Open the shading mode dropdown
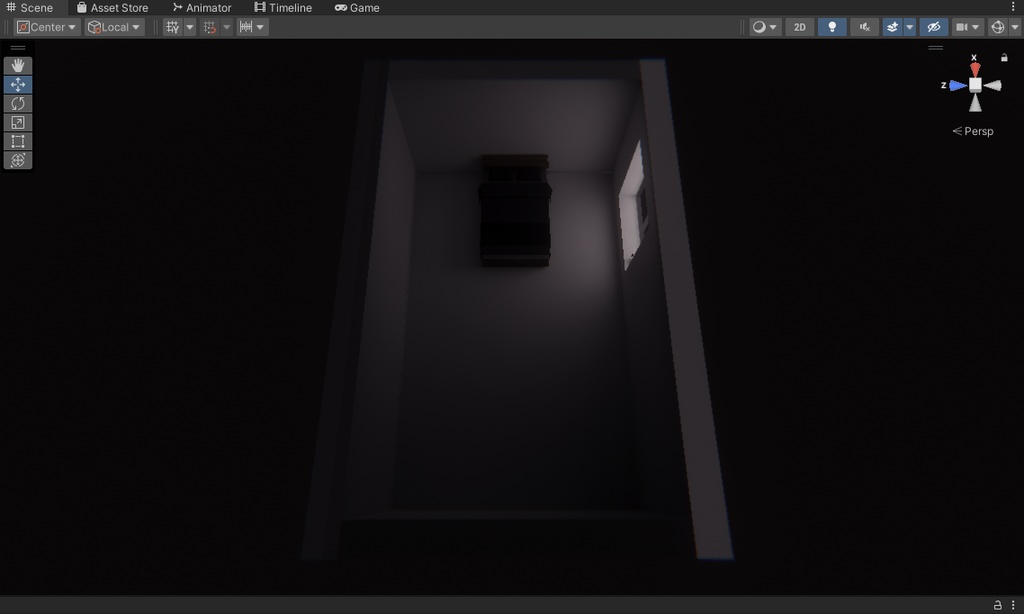This screenshot has width=1024, height=614. pyautogui.click(x=763, y=26)
